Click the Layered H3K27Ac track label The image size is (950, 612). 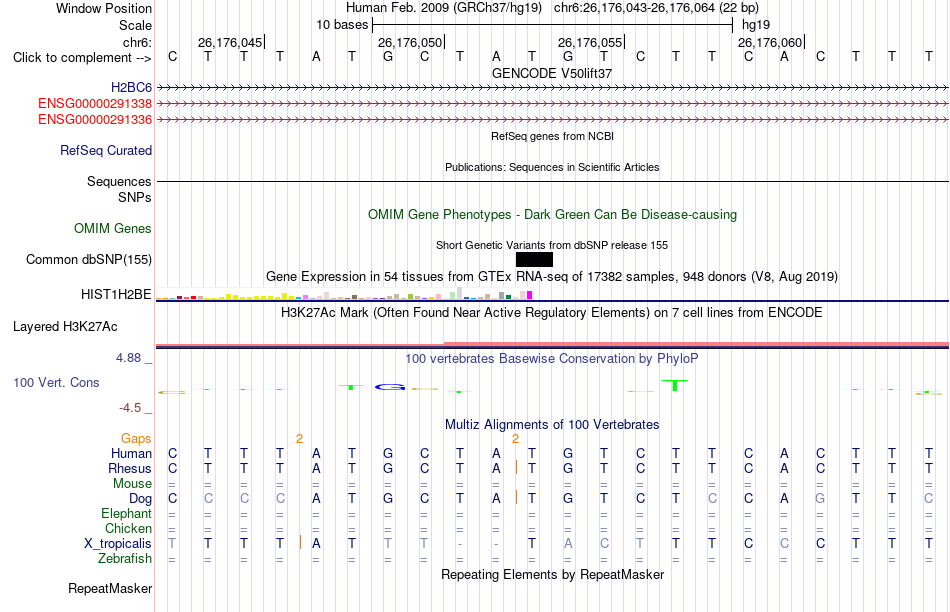coord(65,327)
